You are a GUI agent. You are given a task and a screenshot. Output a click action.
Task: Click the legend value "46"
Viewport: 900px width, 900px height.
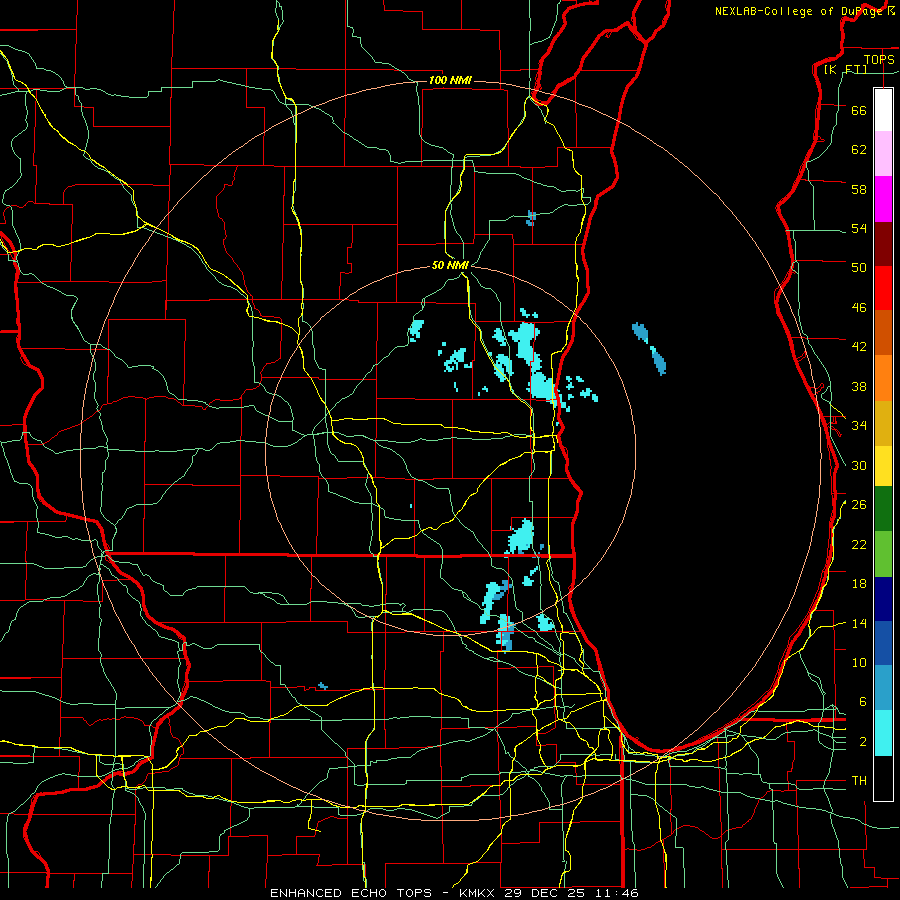coord(859,308)
